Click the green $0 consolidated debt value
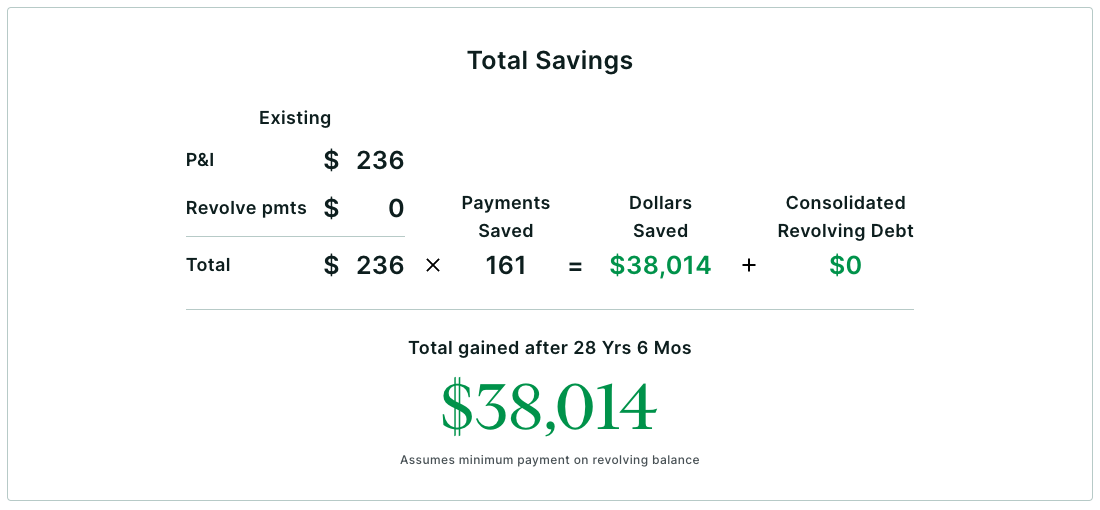The width and height of the screenshot is (1100, 510). [845, 265]
